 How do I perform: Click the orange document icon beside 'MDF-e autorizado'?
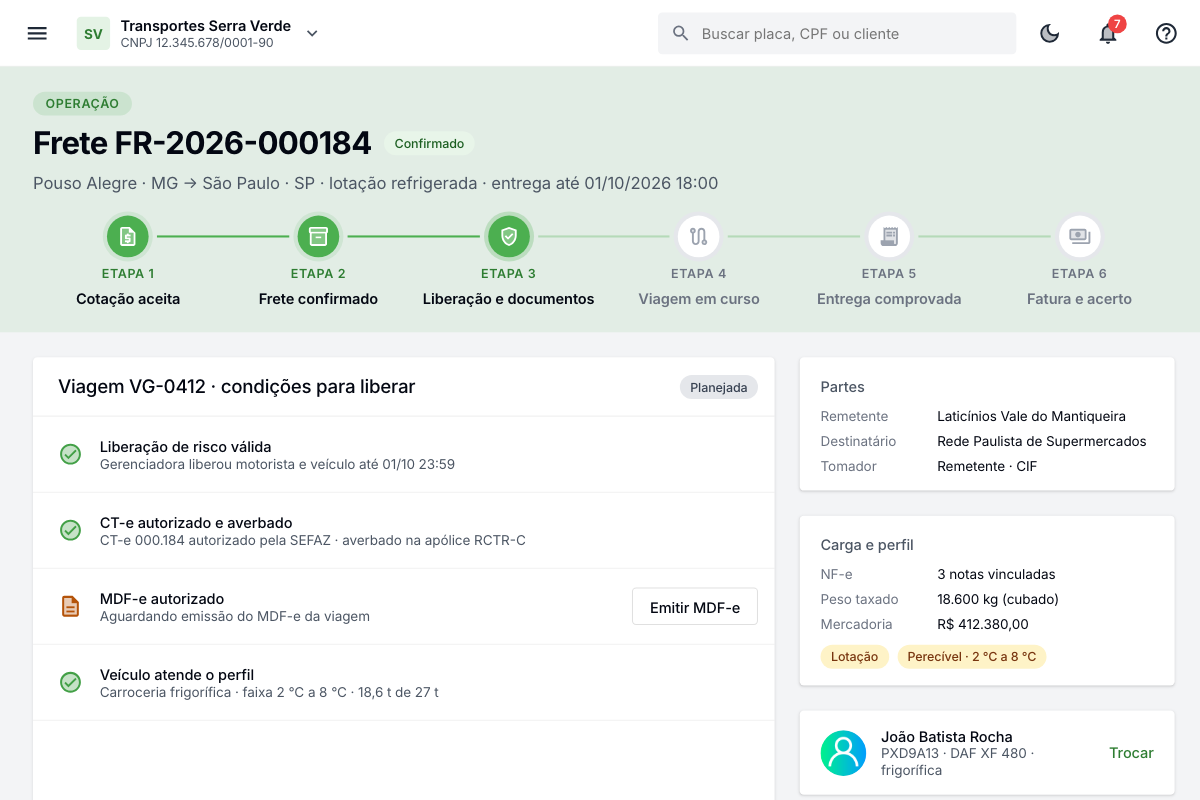(70, 606)
